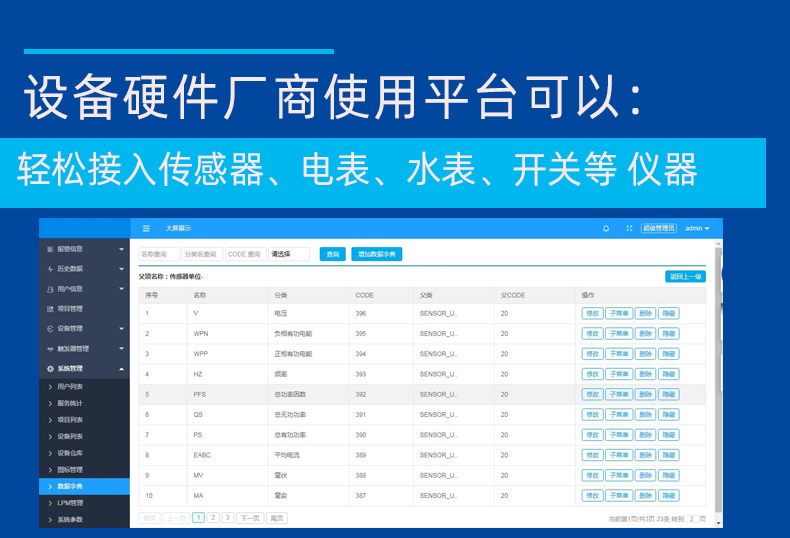790x538 pixels.
Task: Click the 项目管理 sidebar icon
Action: point(50,309)
